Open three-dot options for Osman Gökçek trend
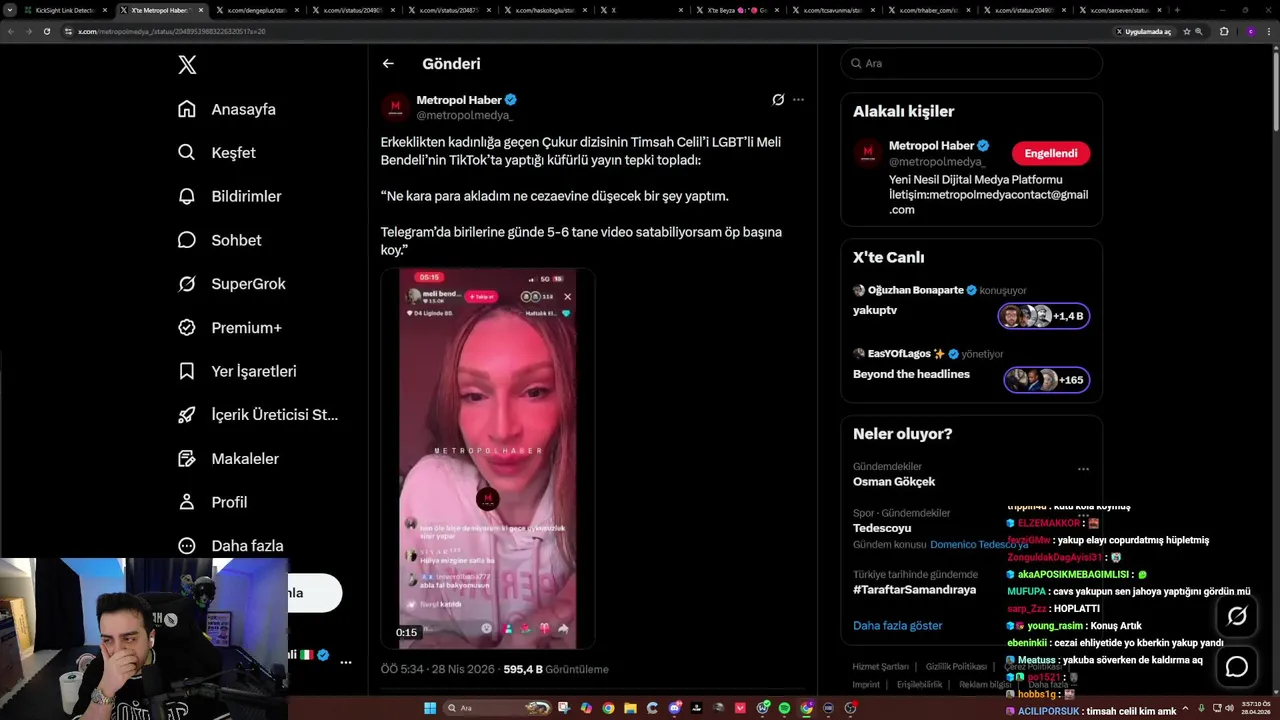 tap(1083, 468)
